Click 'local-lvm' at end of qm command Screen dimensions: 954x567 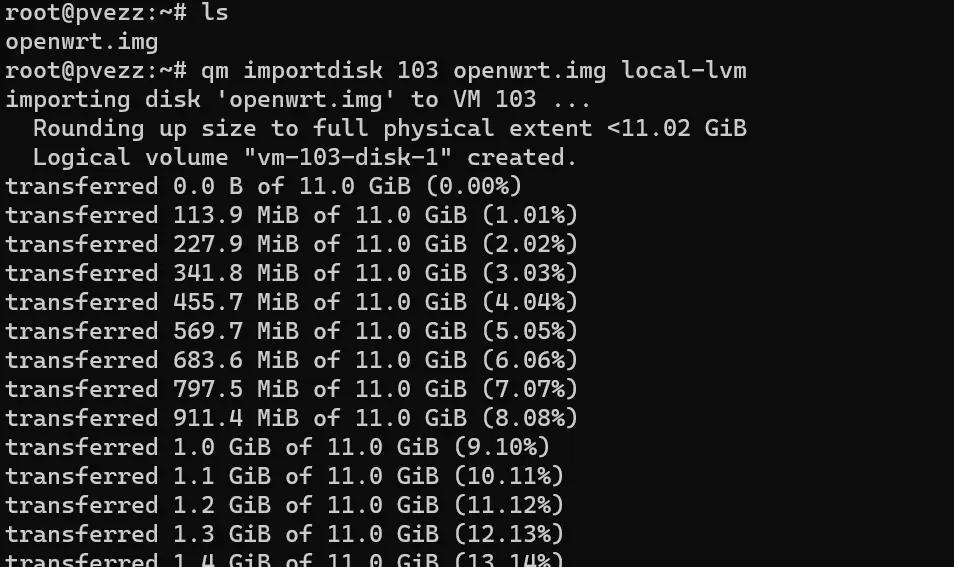pyautogui.click(x=684, y=71)
